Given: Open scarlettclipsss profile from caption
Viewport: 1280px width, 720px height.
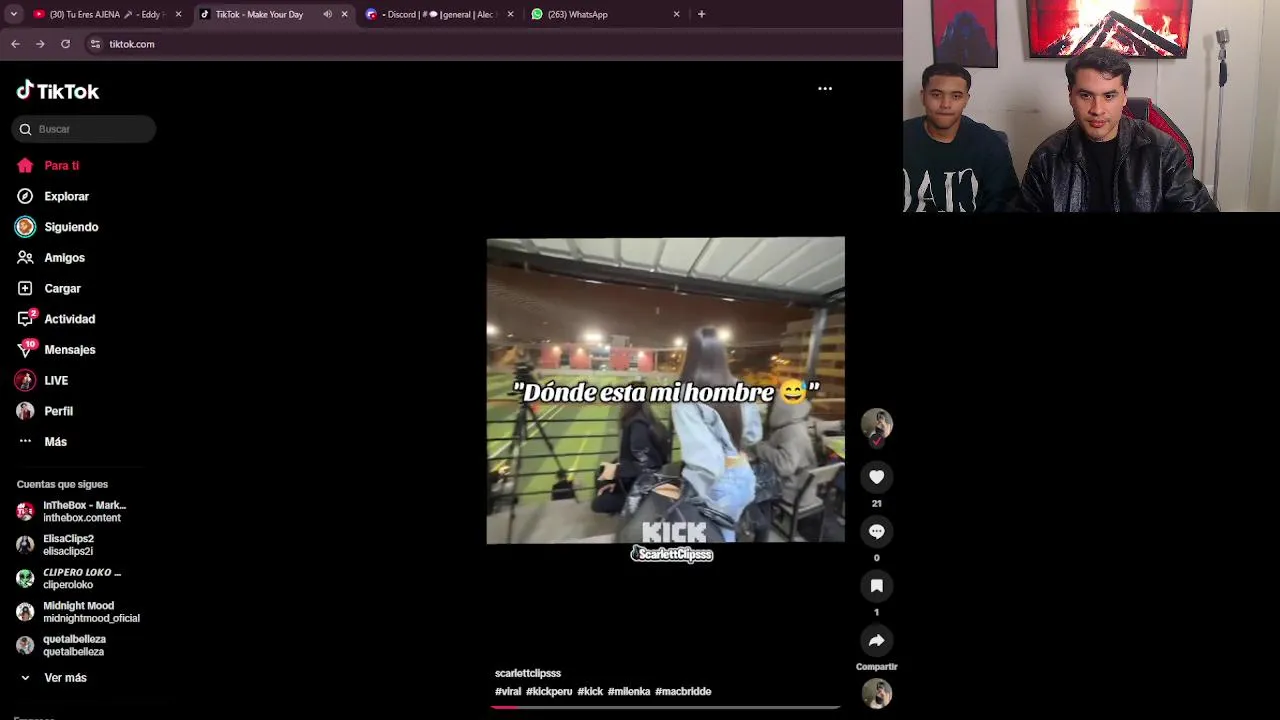Looking at the screenshot, I should pyautogui.click(x=528, y=673).
